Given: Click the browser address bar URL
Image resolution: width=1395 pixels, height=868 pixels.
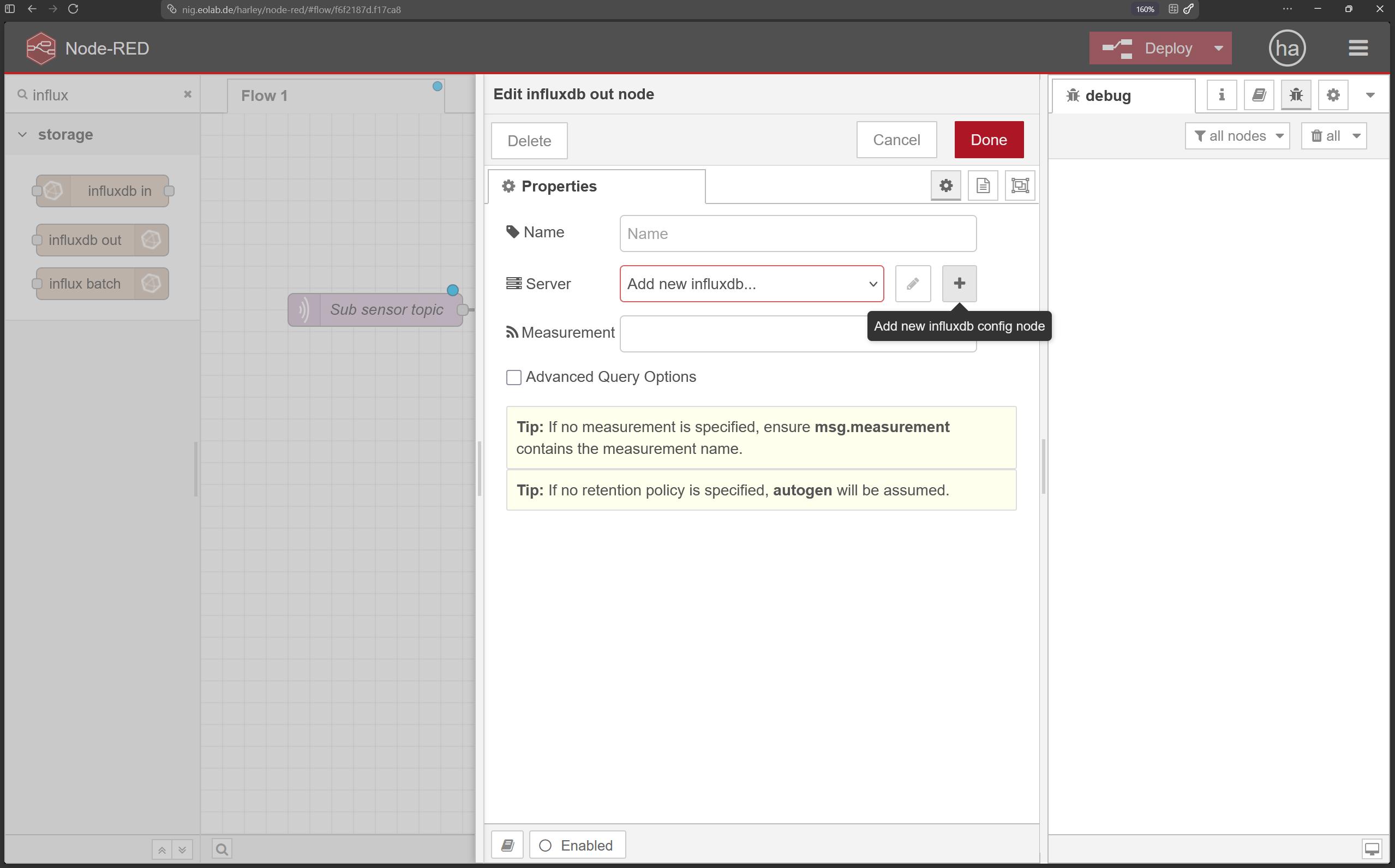Looking at the screenshot, I should [x=291, y=10].
